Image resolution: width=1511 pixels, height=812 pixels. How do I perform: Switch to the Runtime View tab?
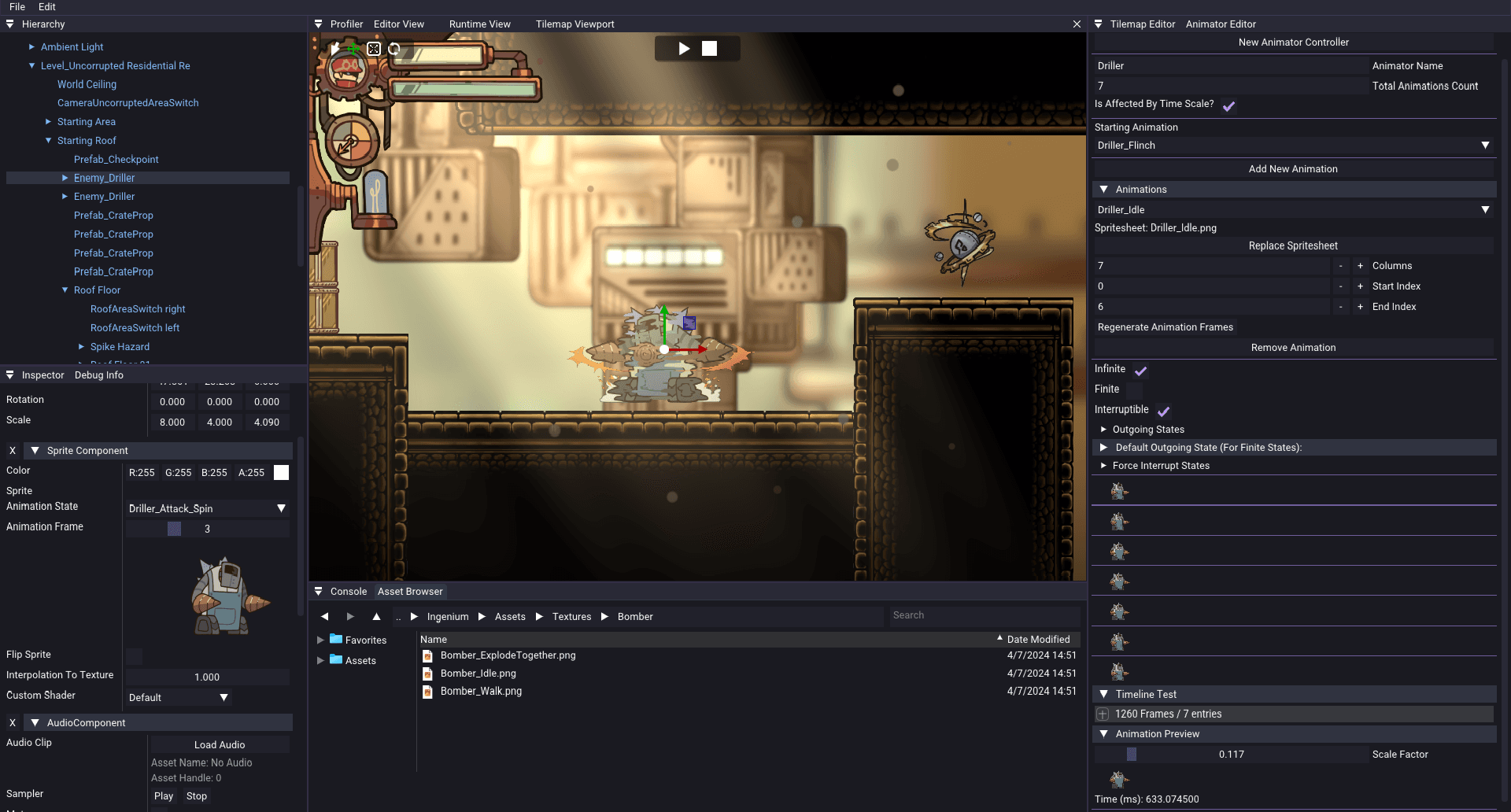pyautogui.click(x=479, y=24)
